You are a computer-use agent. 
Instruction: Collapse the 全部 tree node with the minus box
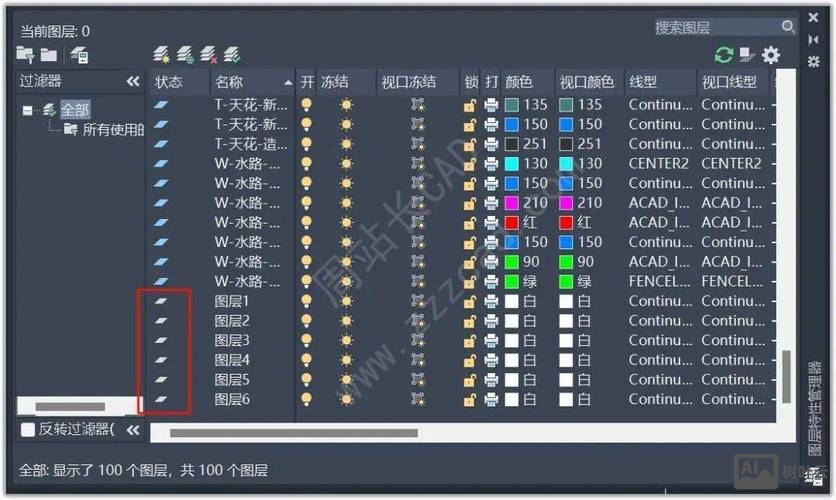[28, 110]
